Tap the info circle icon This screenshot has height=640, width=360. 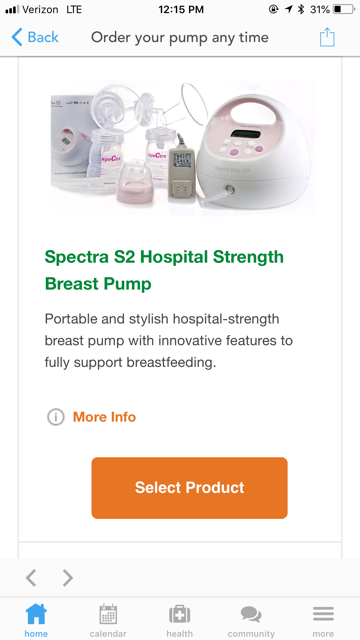pyautogui.click(x=56, y=417)
